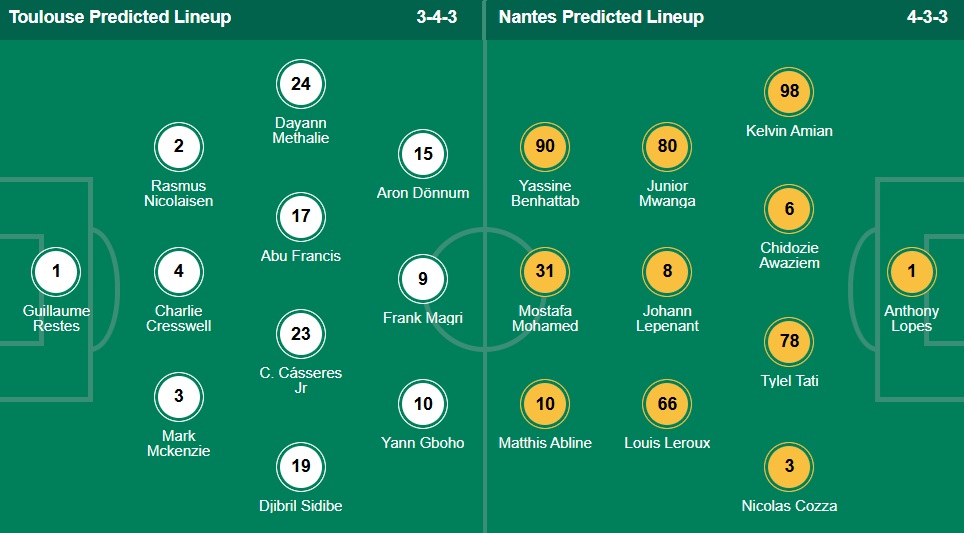Select Tylel Tati's number 78 badge

click(x=789, y=341)
